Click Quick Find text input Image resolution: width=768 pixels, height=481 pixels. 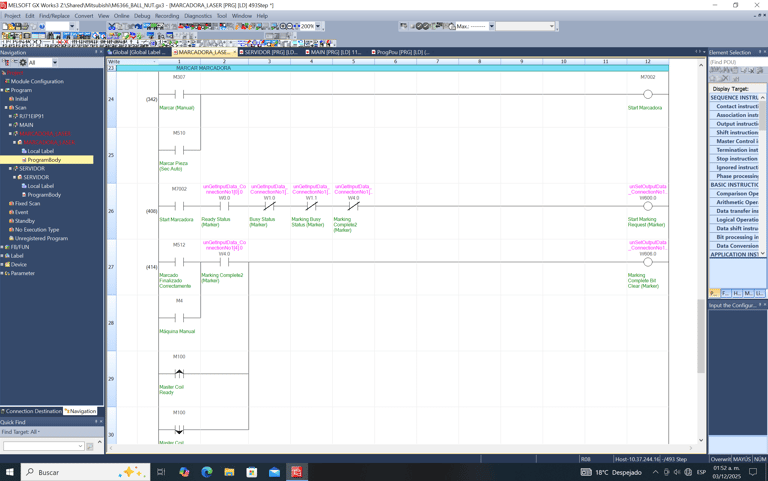pyautogui.click(x=43, y=446)
